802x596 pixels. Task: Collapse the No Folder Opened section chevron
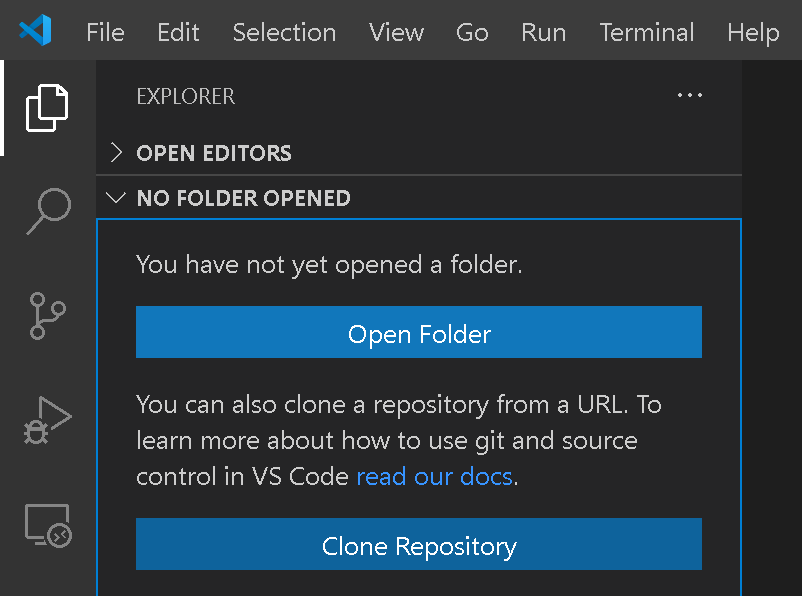(x=116, y=197)
